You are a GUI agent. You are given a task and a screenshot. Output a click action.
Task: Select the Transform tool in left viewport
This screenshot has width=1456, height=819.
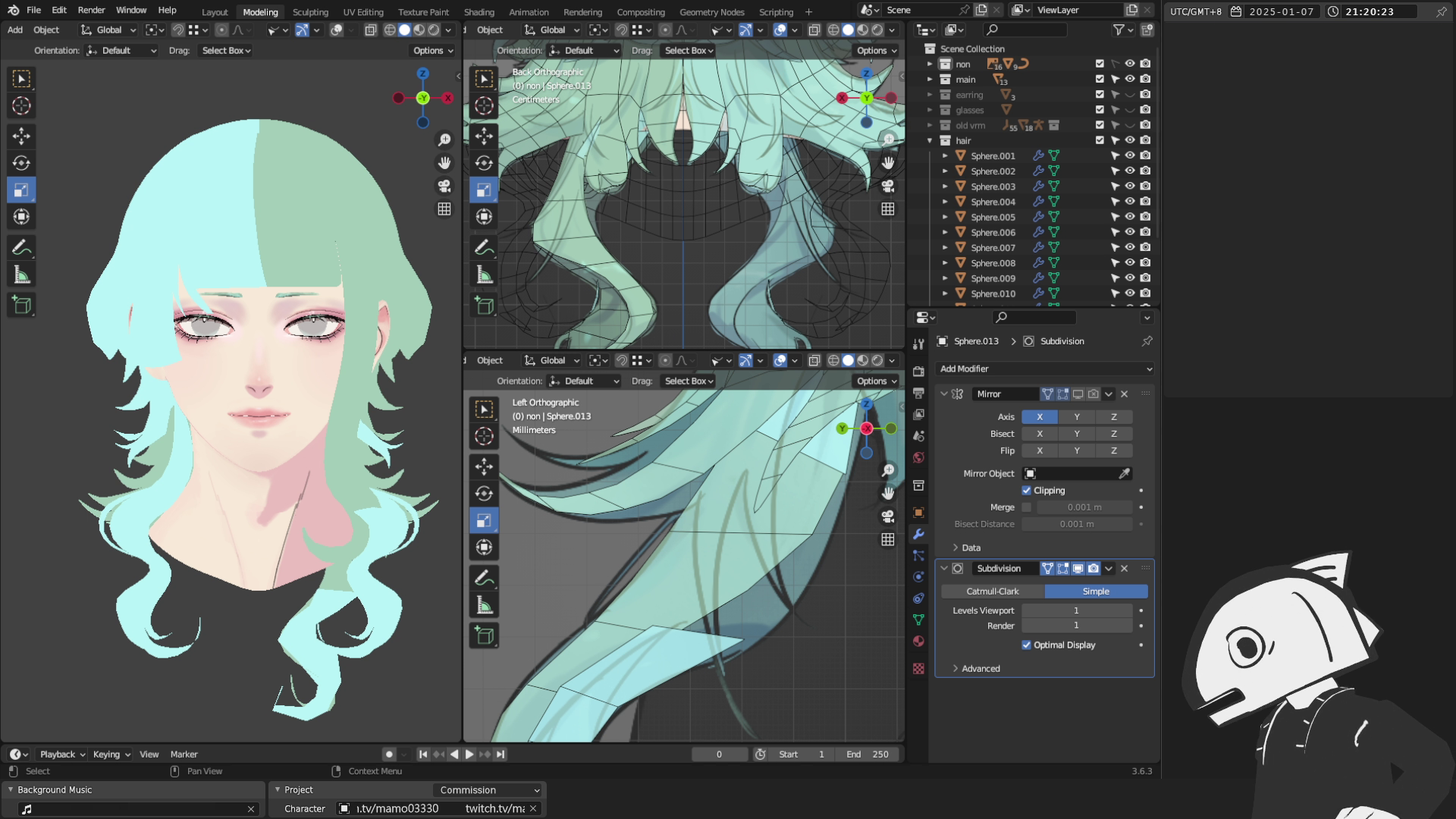(21, 217)
